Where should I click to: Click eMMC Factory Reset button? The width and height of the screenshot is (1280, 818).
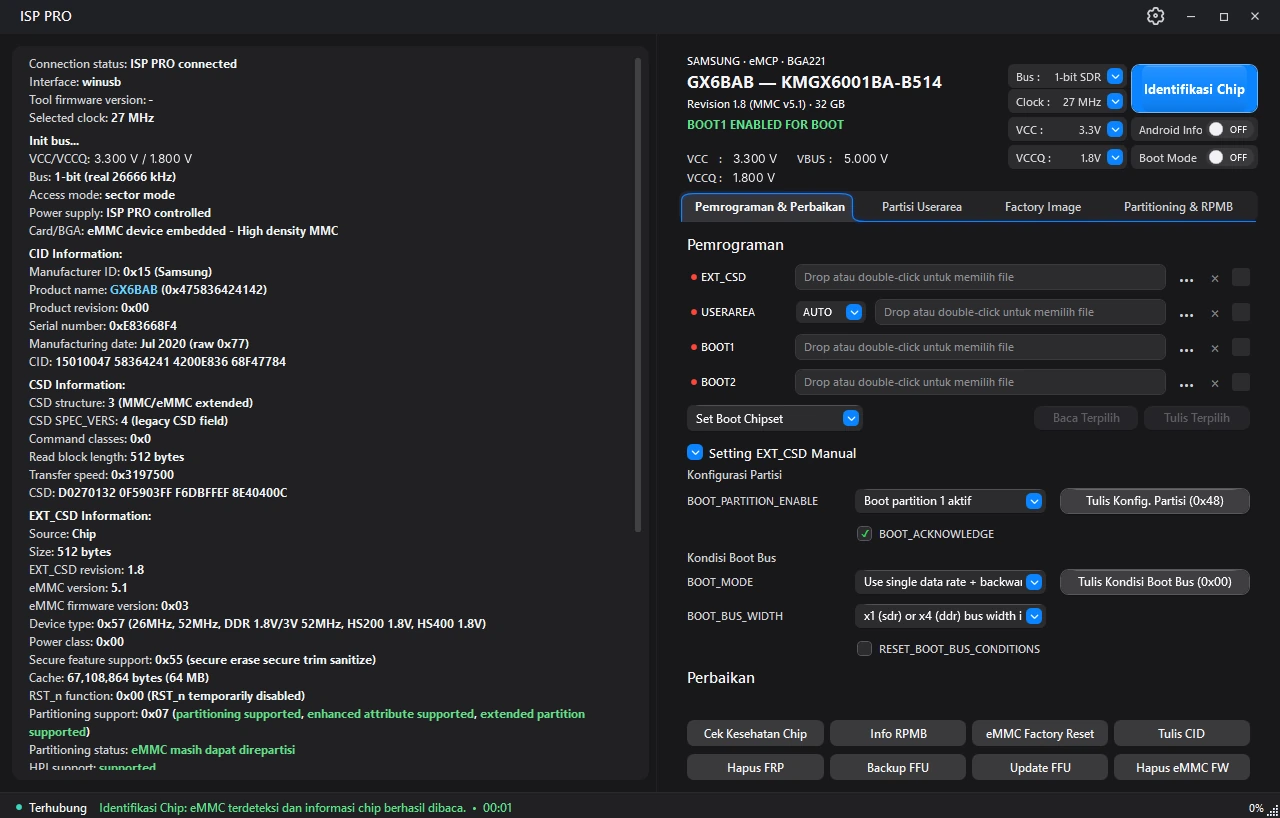[1040, 734]
